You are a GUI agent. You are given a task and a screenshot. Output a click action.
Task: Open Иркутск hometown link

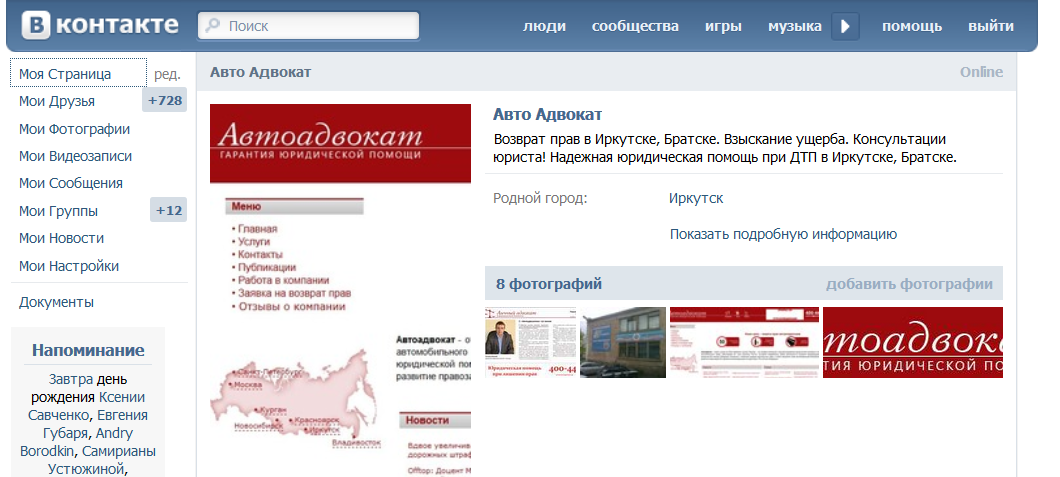[696, 198]
